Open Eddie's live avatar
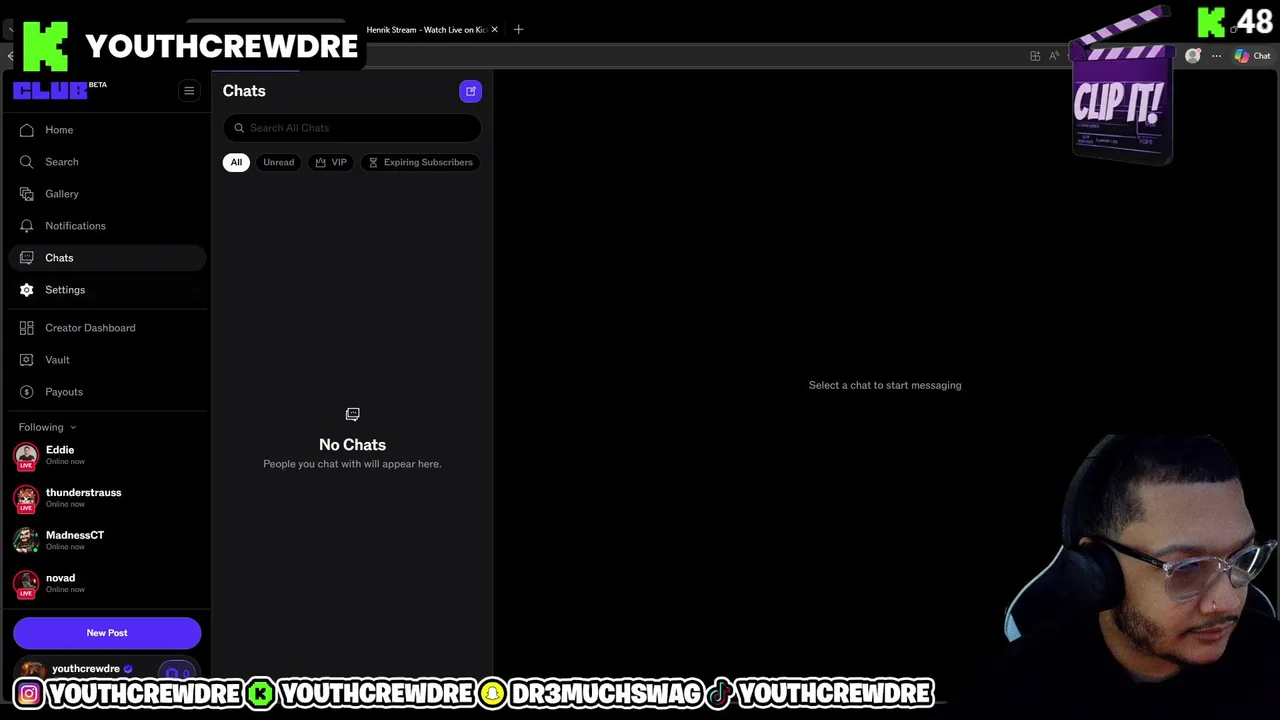This screenshot has width=1280, height=720. coord(26,456)
